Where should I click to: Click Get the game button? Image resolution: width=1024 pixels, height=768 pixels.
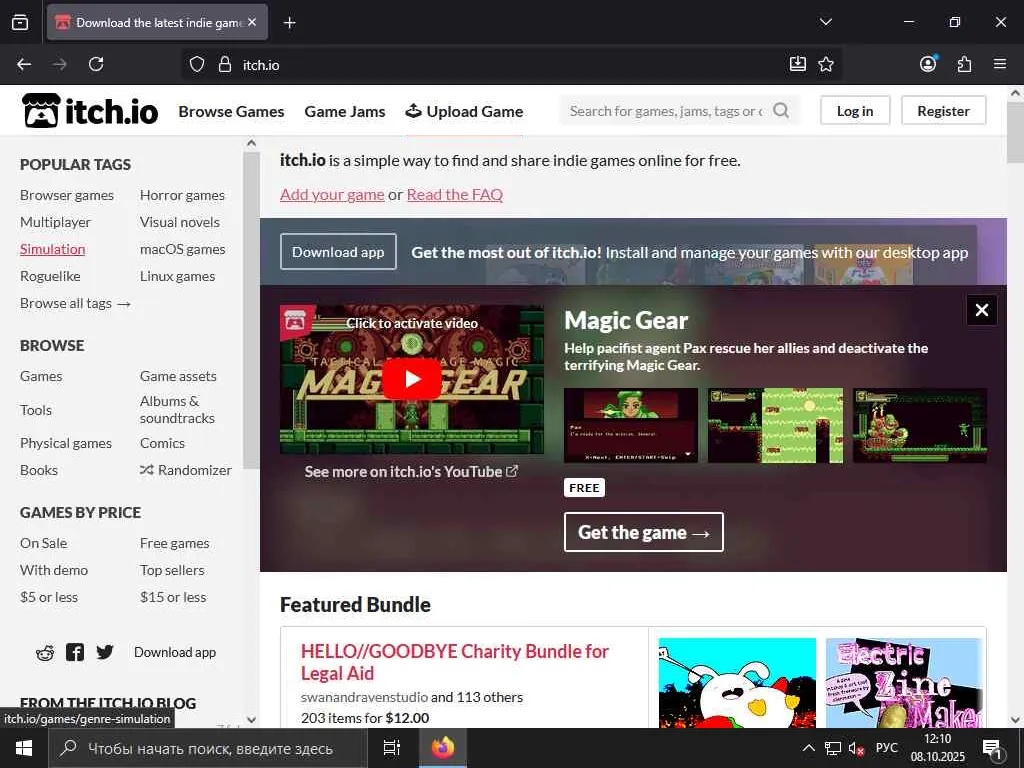[644, 532]
